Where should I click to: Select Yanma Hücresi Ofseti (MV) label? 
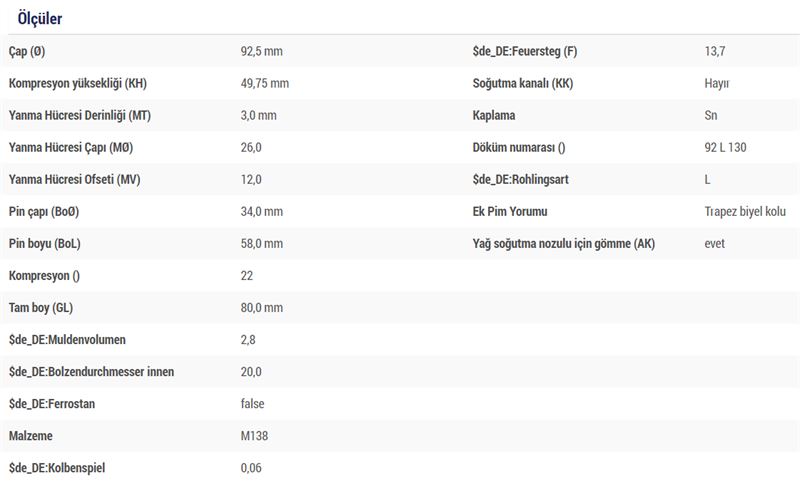(74, 180)
